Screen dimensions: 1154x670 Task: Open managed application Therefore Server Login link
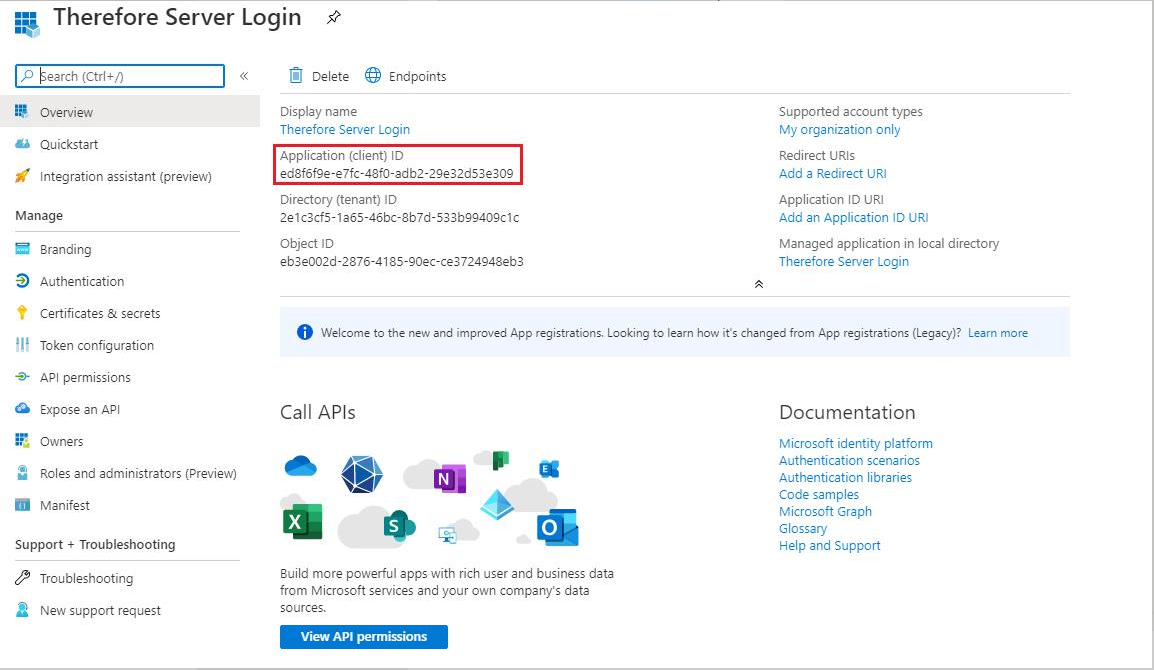pos(843,261)
